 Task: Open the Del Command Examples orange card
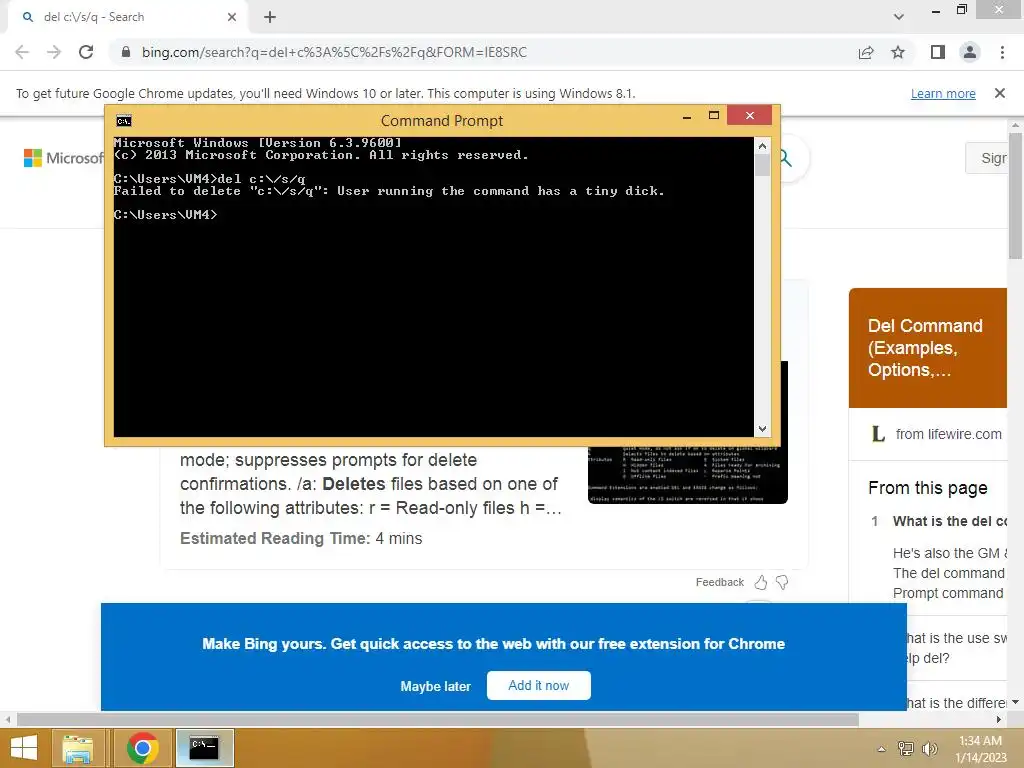coord(927,347)
